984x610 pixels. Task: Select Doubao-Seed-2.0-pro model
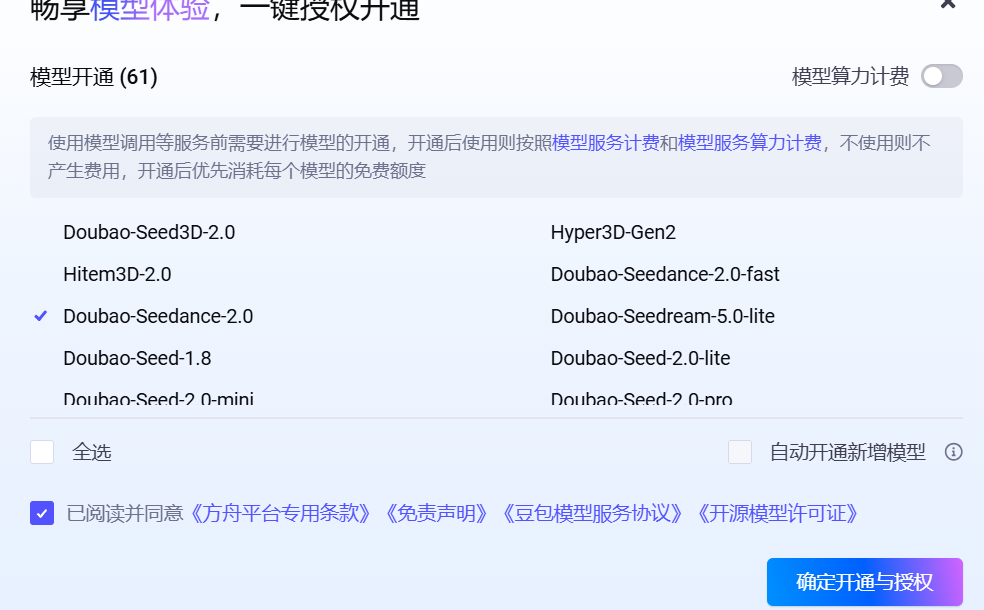click(641, 400)
